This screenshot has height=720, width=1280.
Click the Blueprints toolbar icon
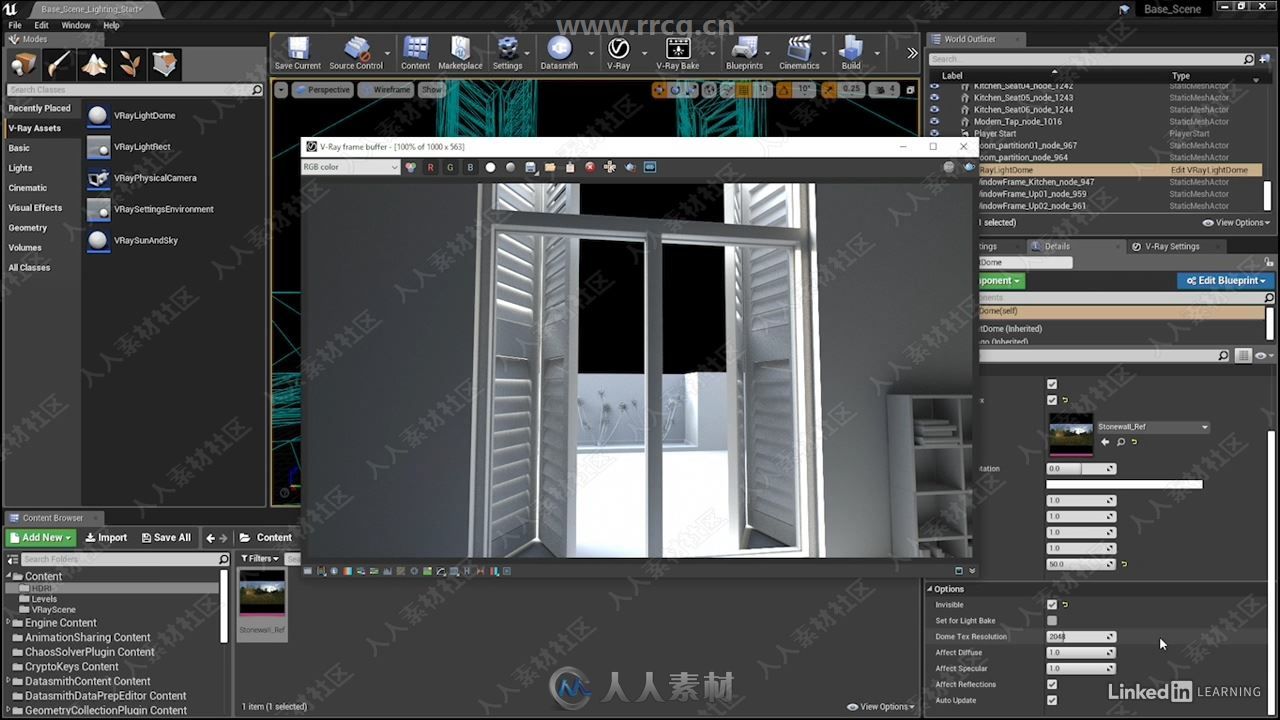point(744,53)
